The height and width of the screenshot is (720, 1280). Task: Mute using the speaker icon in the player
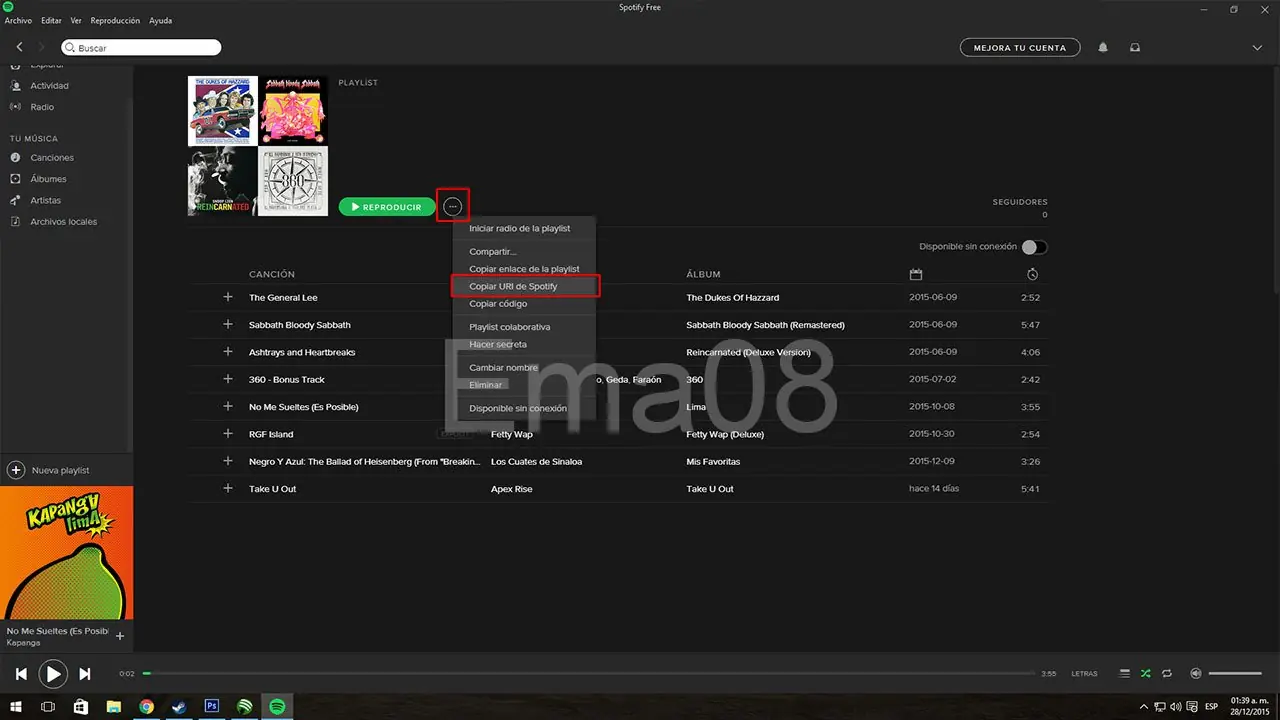point(1195,673)
